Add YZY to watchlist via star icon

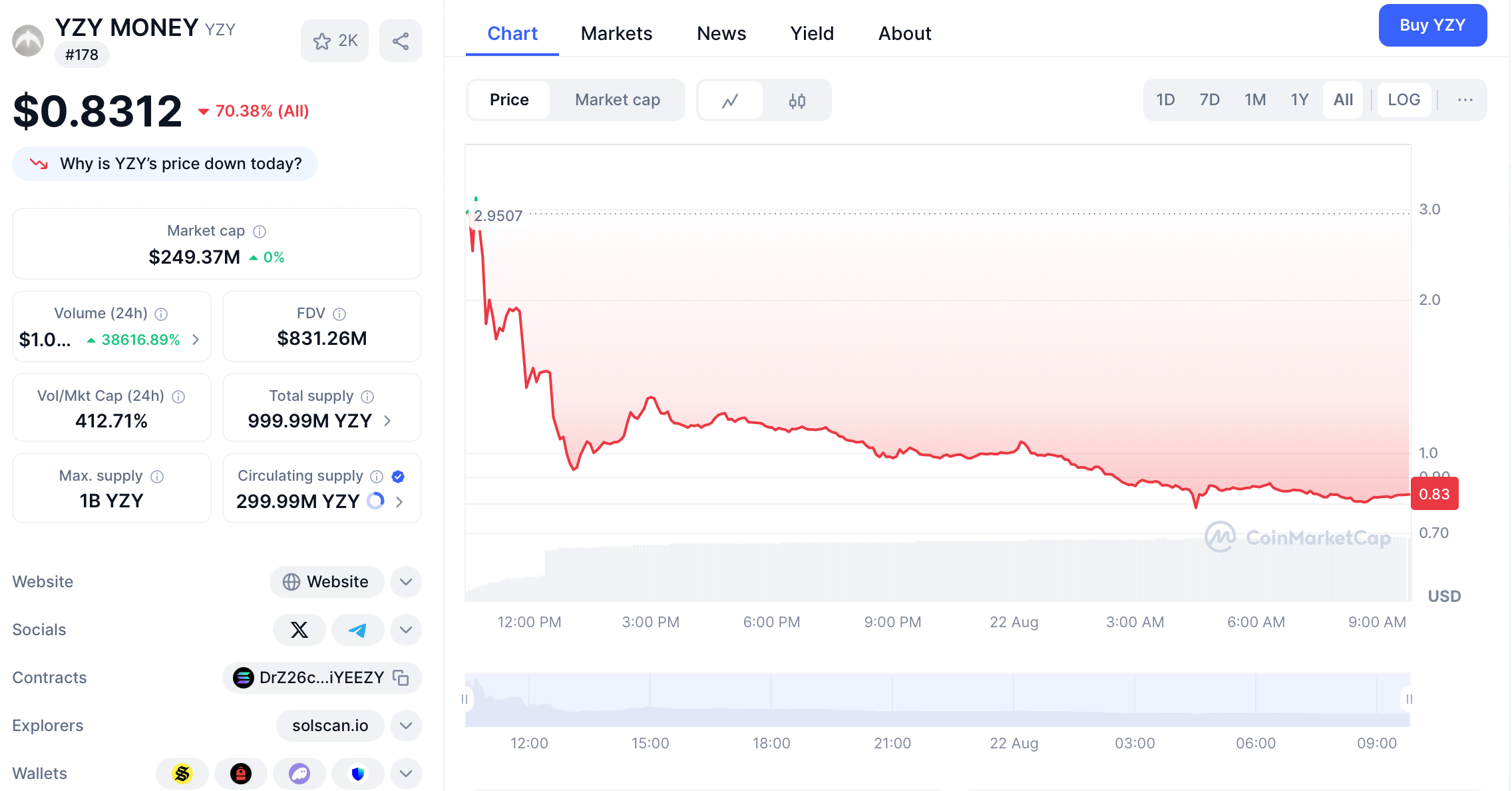[x=323, y=41]
